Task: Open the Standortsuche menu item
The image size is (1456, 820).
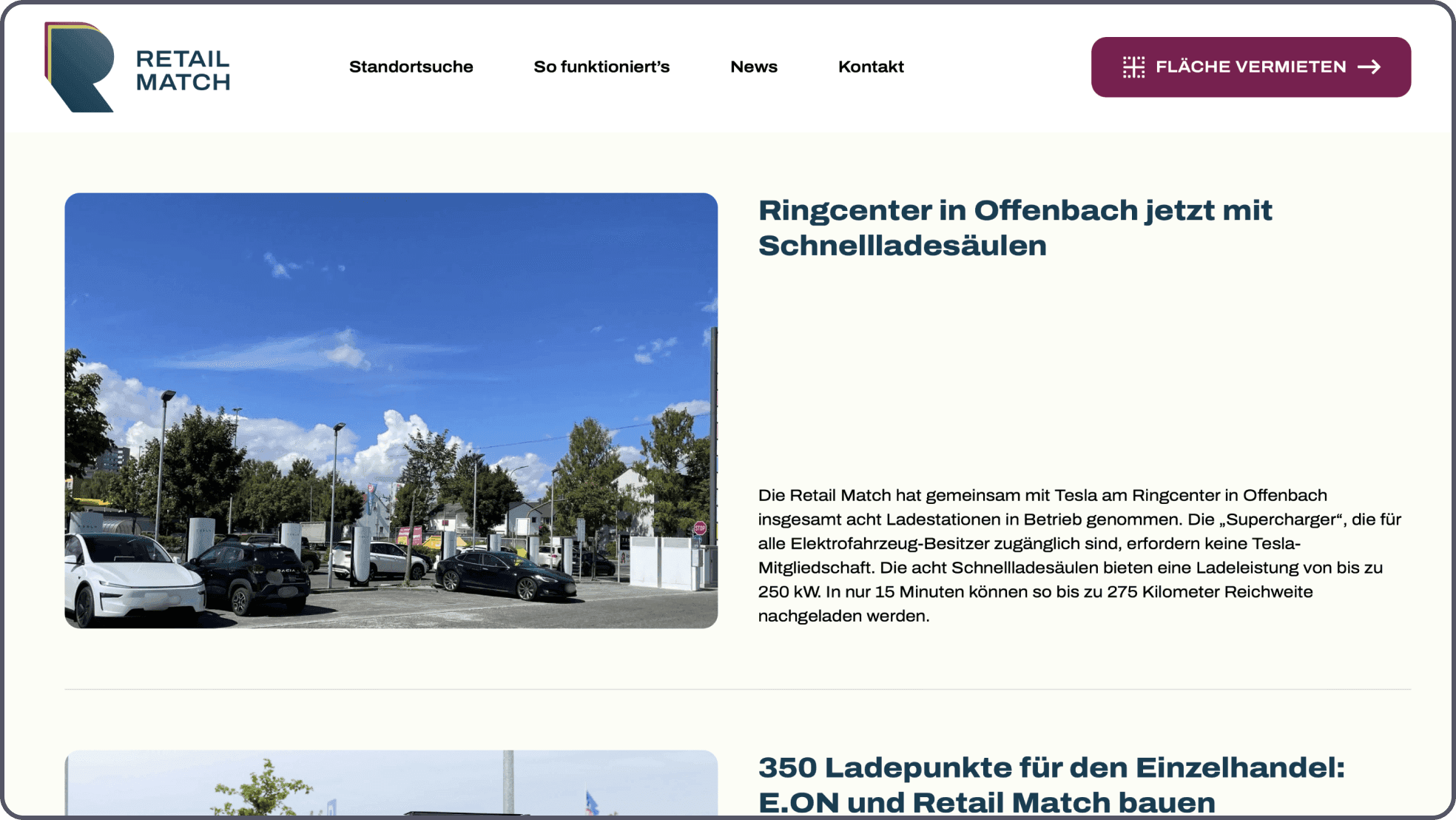Action: click(411, 67)
